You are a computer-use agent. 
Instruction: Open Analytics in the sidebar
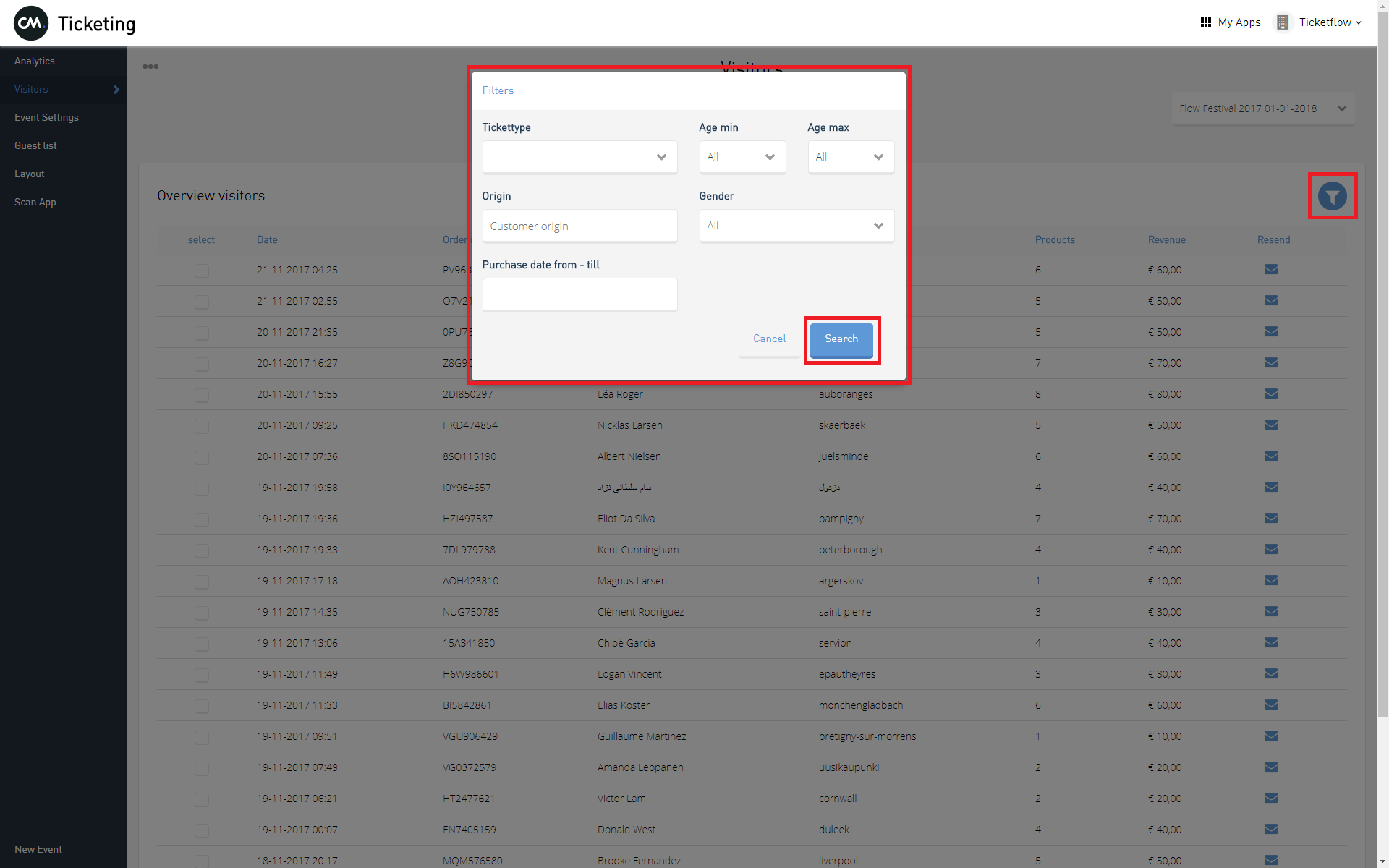(35, 61)
